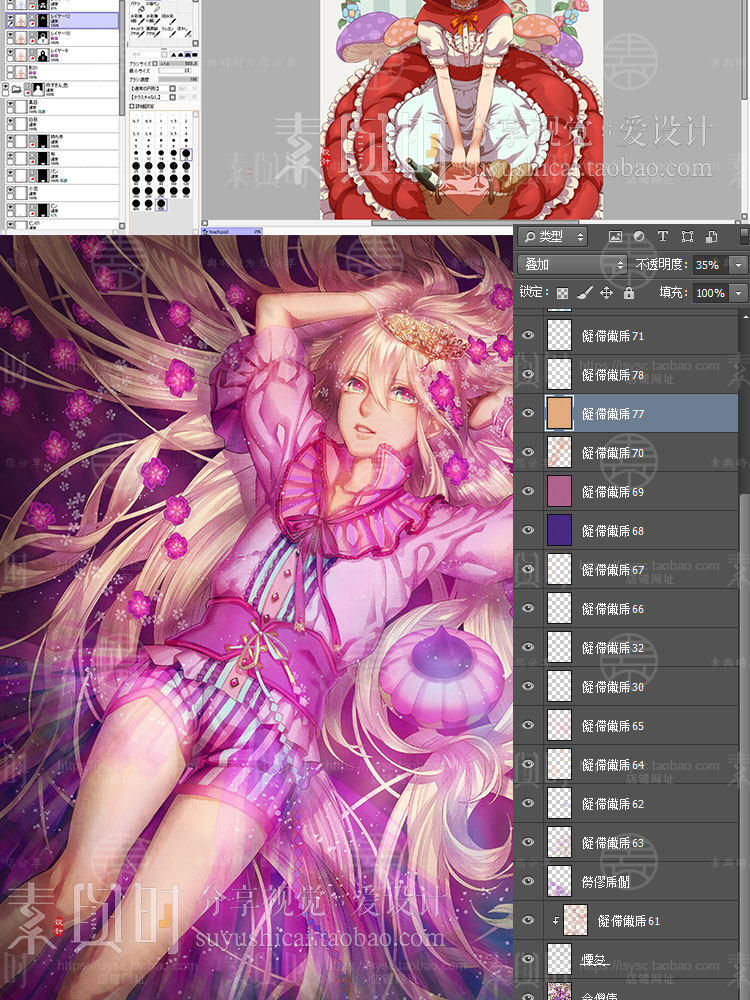Toggle visibility of layer 63
Screen dimensions: 750x1000
pyautogui.click(x=528, y=842)
